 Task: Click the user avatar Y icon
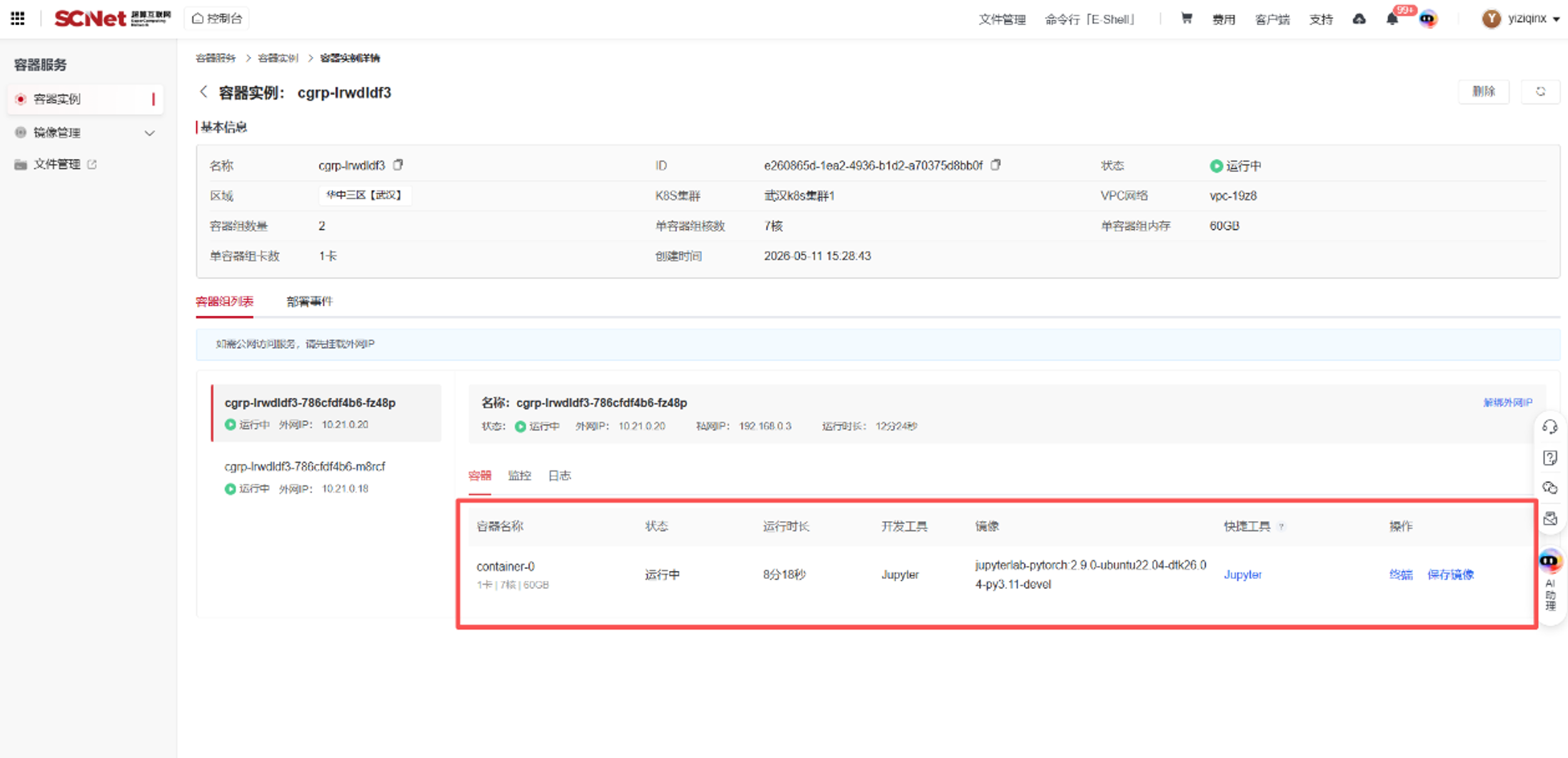[x=1491, y=19]
